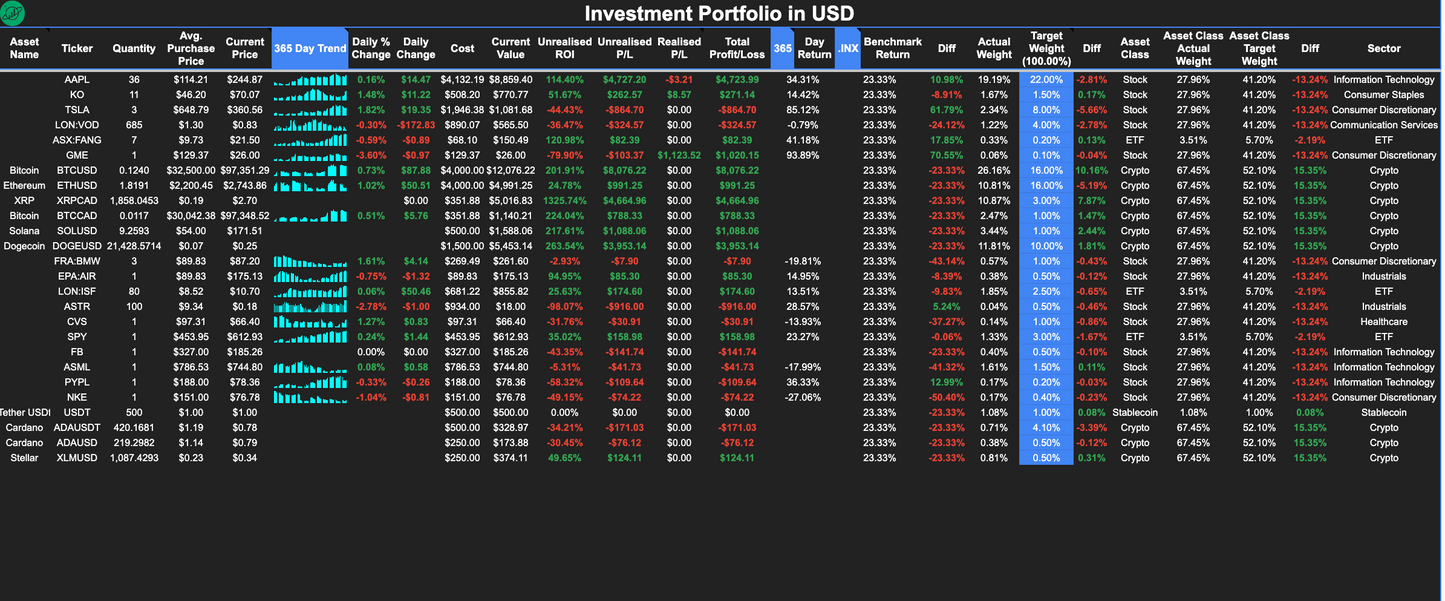1445x601 pixels.
Task: Click the blue 365 header cell
Action: pyautogui.click(x=783, y=47)
